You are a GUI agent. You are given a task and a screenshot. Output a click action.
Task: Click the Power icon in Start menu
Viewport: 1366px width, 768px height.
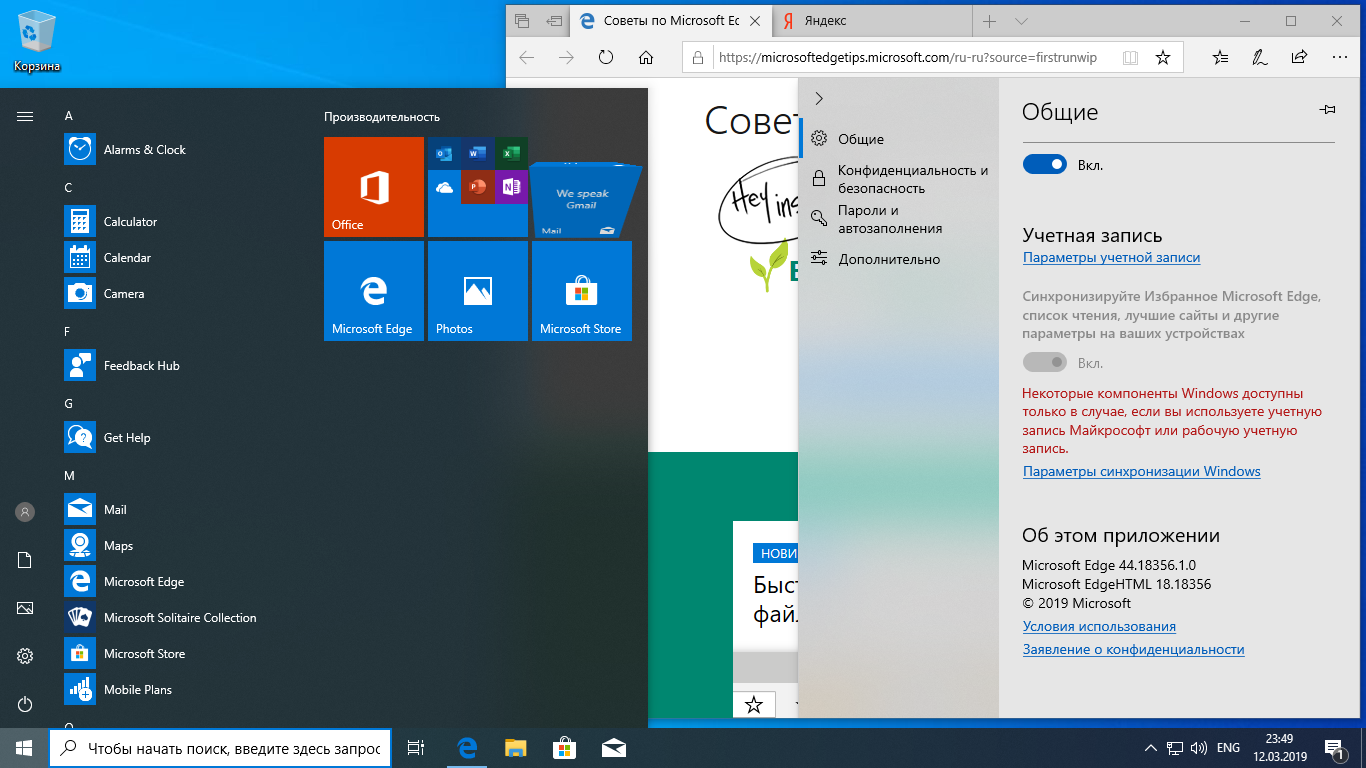[x=25, y=704]
